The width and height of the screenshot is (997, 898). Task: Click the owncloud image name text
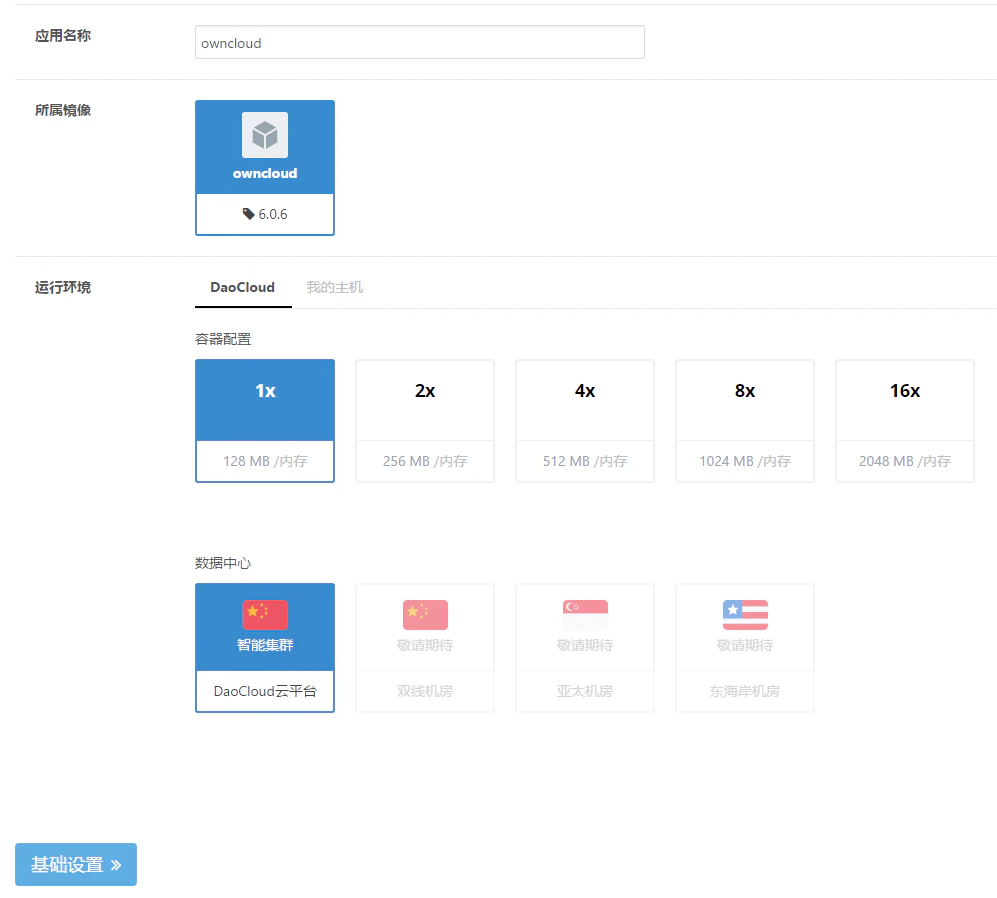[x=265, y=173]
